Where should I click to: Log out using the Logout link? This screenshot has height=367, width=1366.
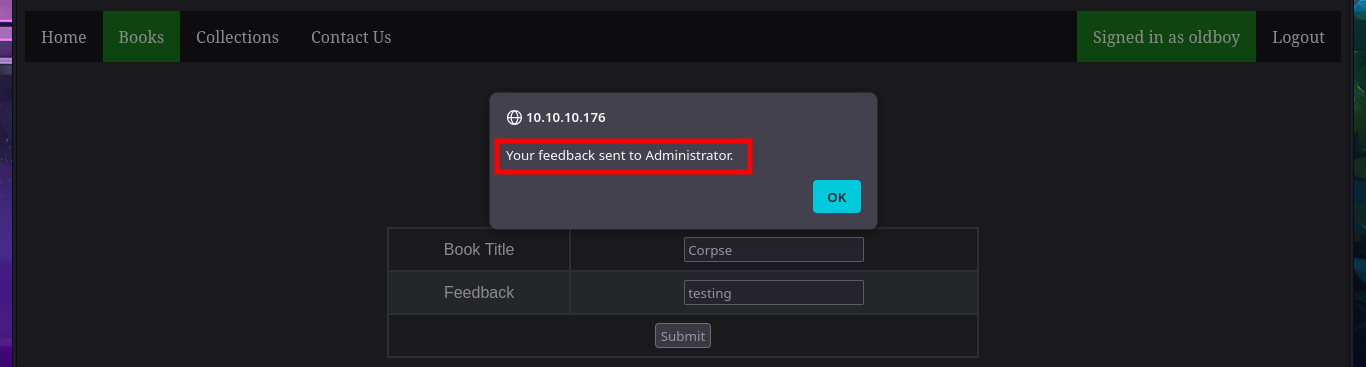pos(1298,37)
